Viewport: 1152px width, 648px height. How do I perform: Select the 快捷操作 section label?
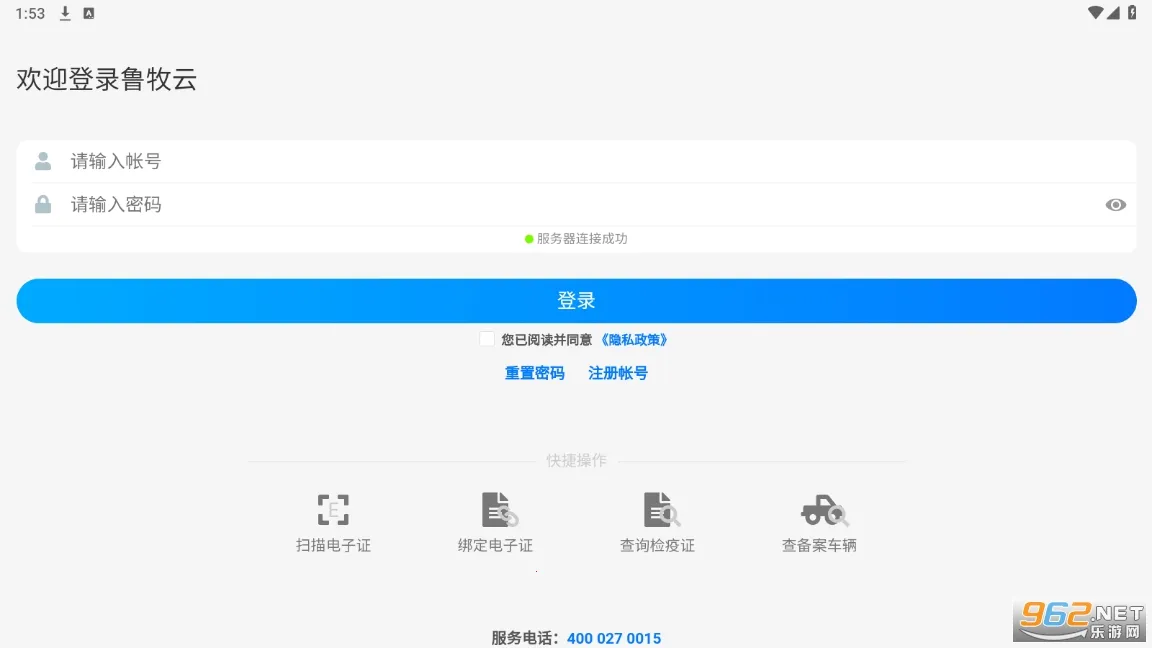(576, 460)
